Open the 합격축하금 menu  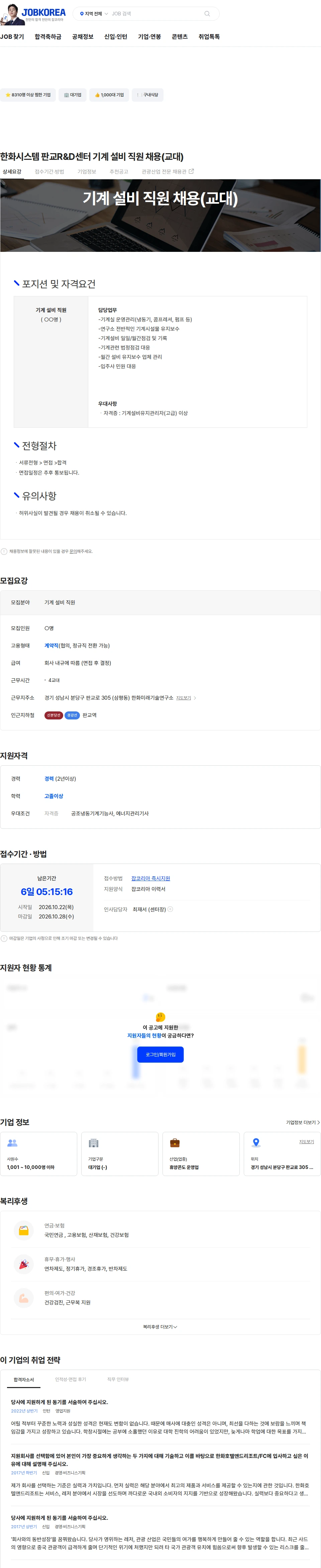pyautogui.click(x=48, y=36)
